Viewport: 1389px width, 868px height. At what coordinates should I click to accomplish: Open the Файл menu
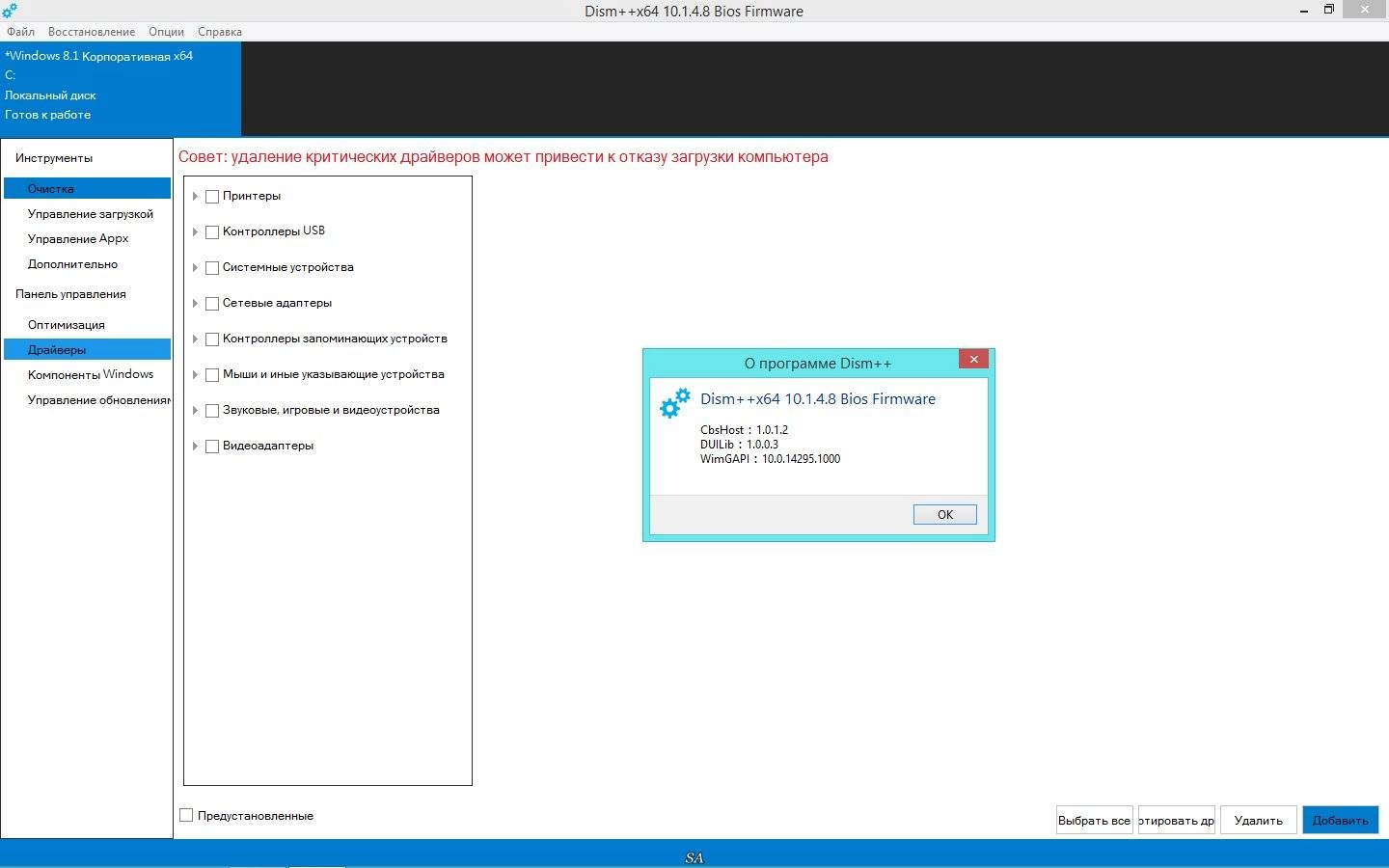coord(20,32)
